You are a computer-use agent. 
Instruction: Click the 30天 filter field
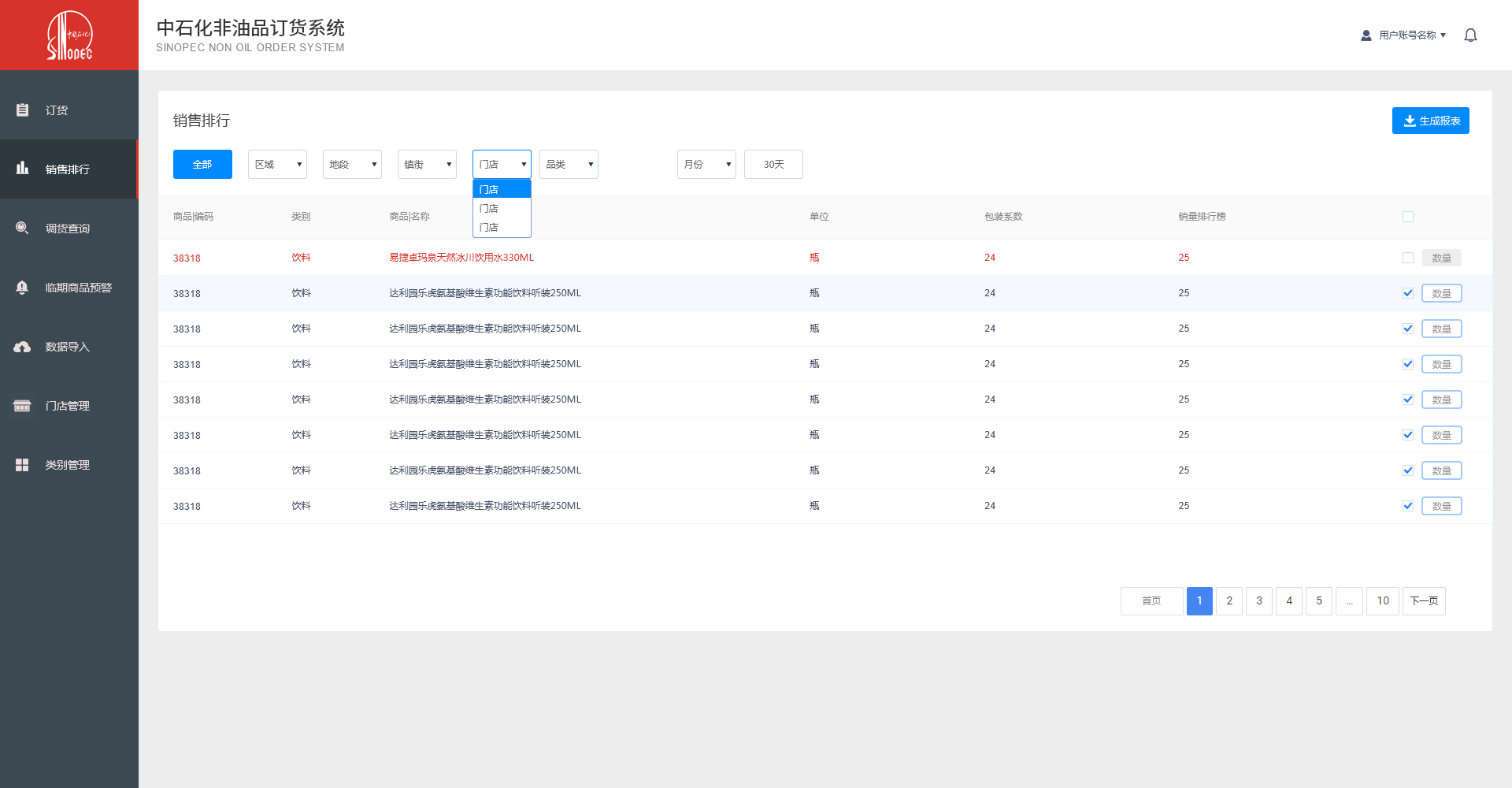[x=773, y=165]
